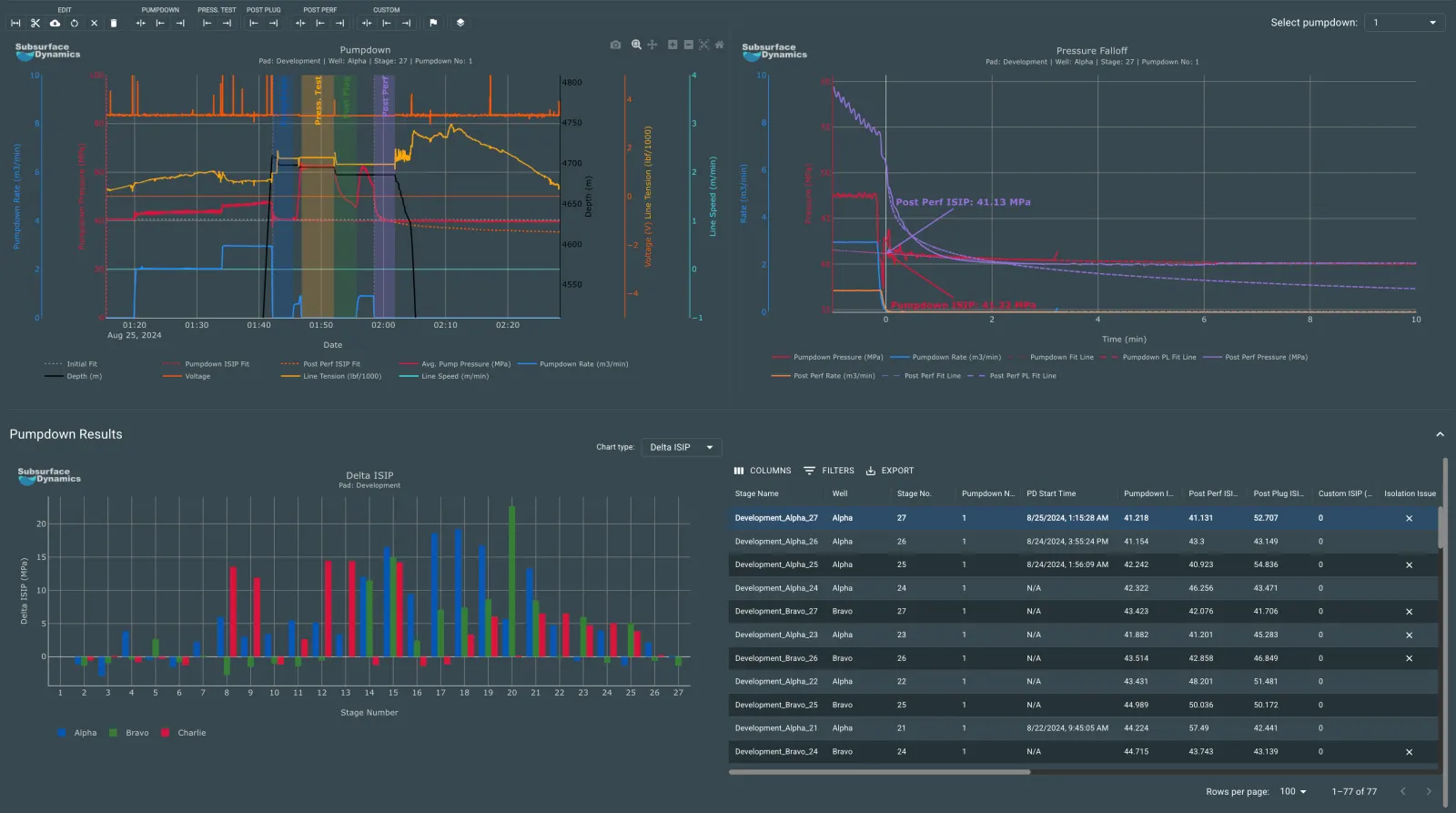The width and height of the screenshot is (1456, 813).
Task: Click the zoom out minus icon on Pumpdown chart
Action: [689, 44]
